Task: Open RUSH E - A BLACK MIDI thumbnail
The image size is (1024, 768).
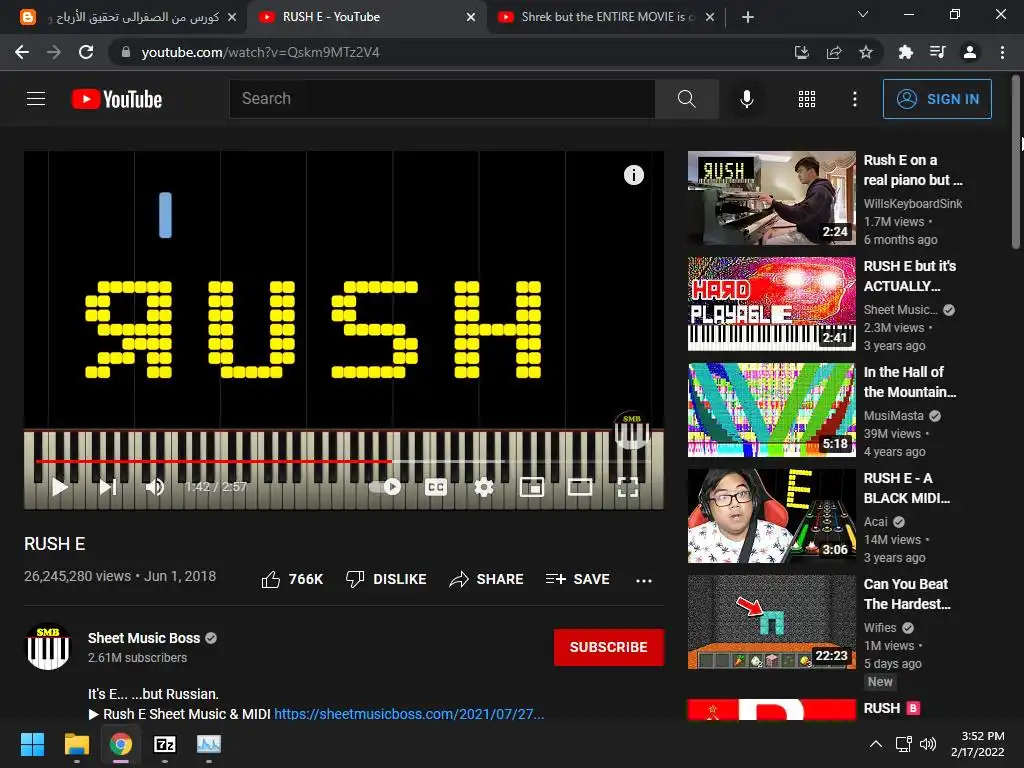Action: [x=771, y=516]
